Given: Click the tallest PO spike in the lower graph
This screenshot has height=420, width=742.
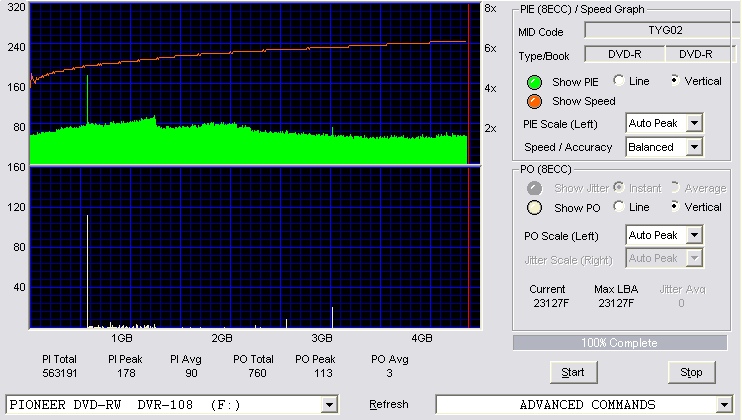Looking at the screenshot, I should (x=88, y=271).
